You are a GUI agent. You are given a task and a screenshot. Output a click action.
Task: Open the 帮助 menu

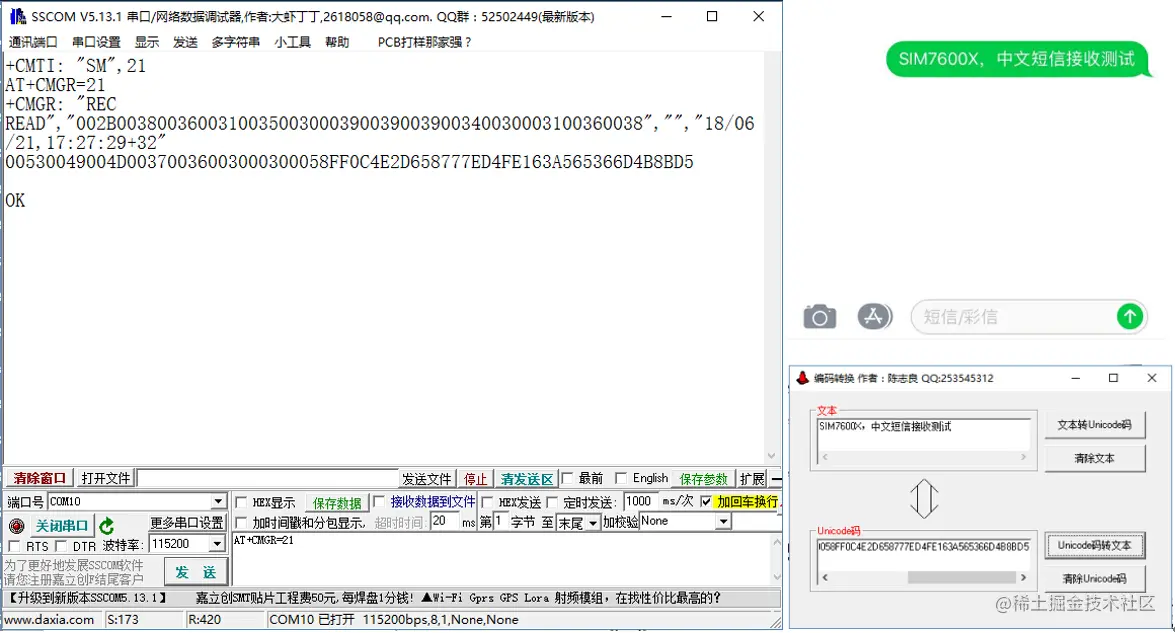[x=337, y=42]
